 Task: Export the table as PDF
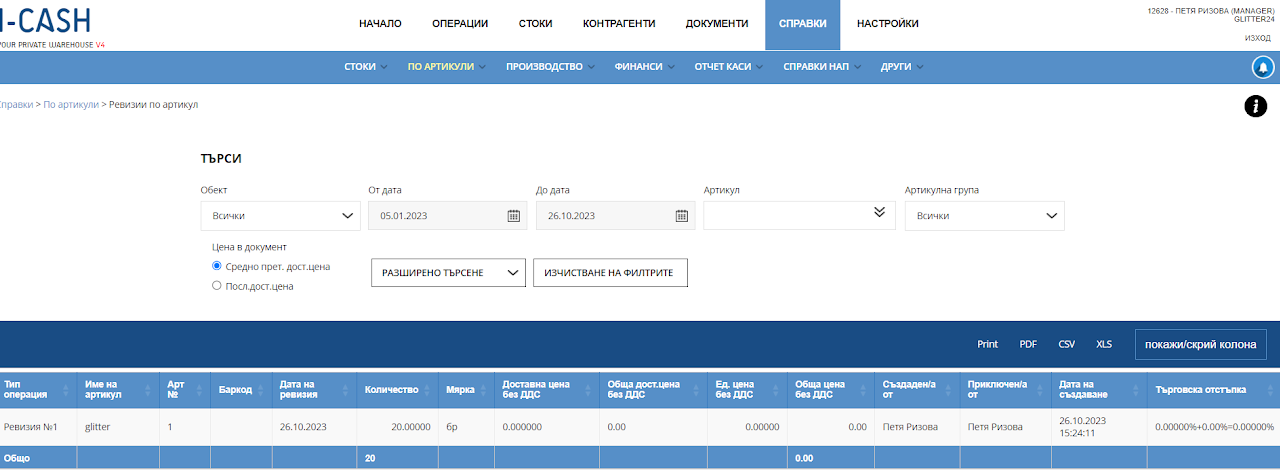pos(1028,344)
